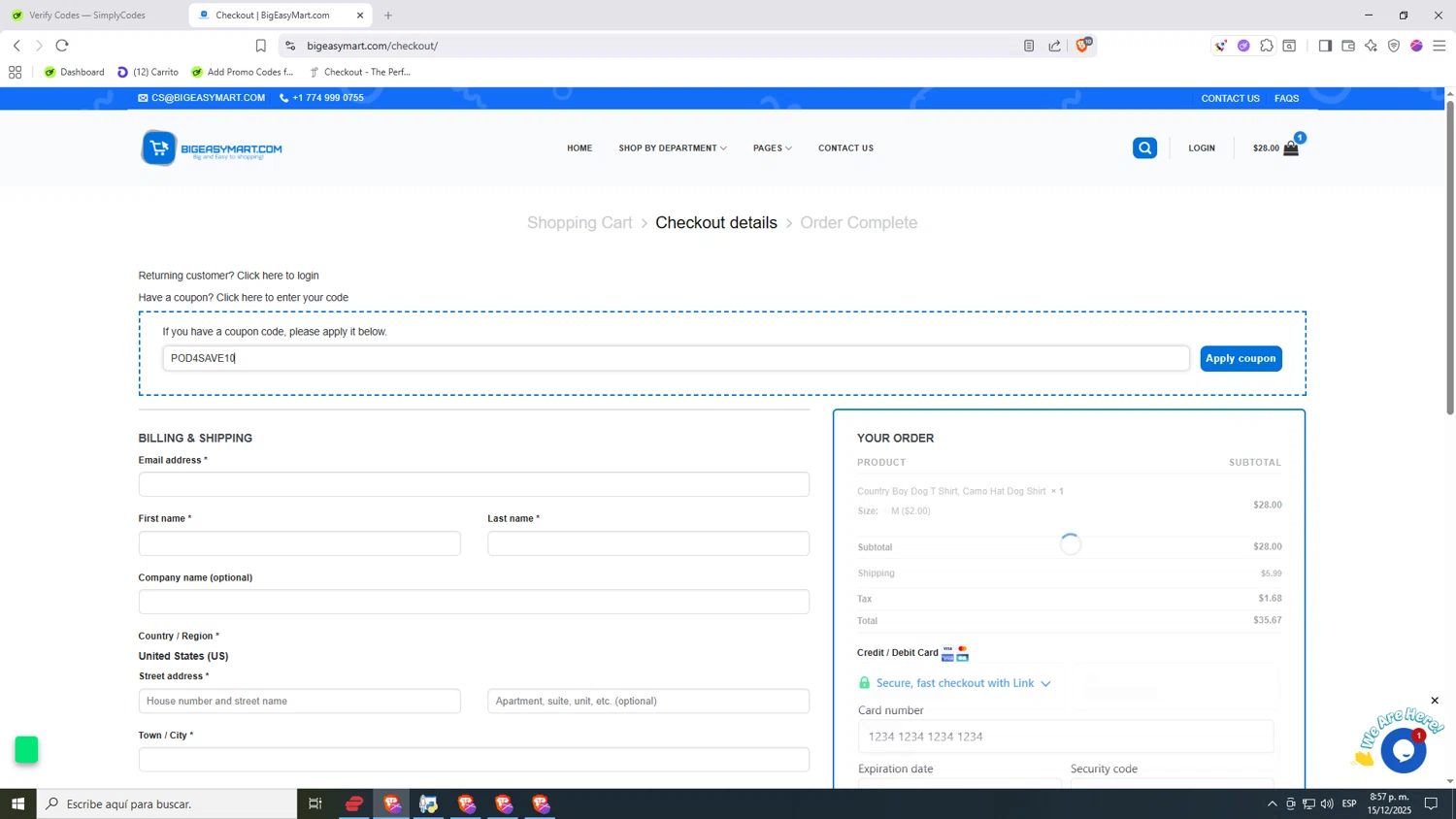The width and height of the screenshot is (1456, 819).
Task: Focus the Card number field
Action: (1066, 737)
